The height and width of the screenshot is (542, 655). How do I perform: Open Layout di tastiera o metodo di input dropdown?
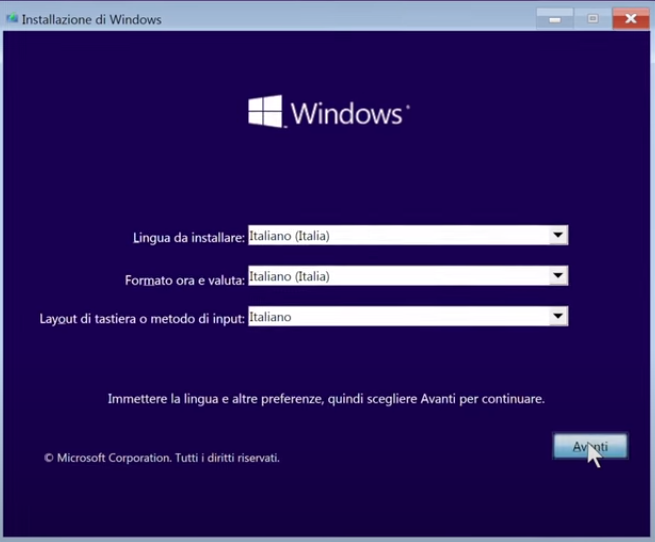pyautogui.click(x=408, y=316)
